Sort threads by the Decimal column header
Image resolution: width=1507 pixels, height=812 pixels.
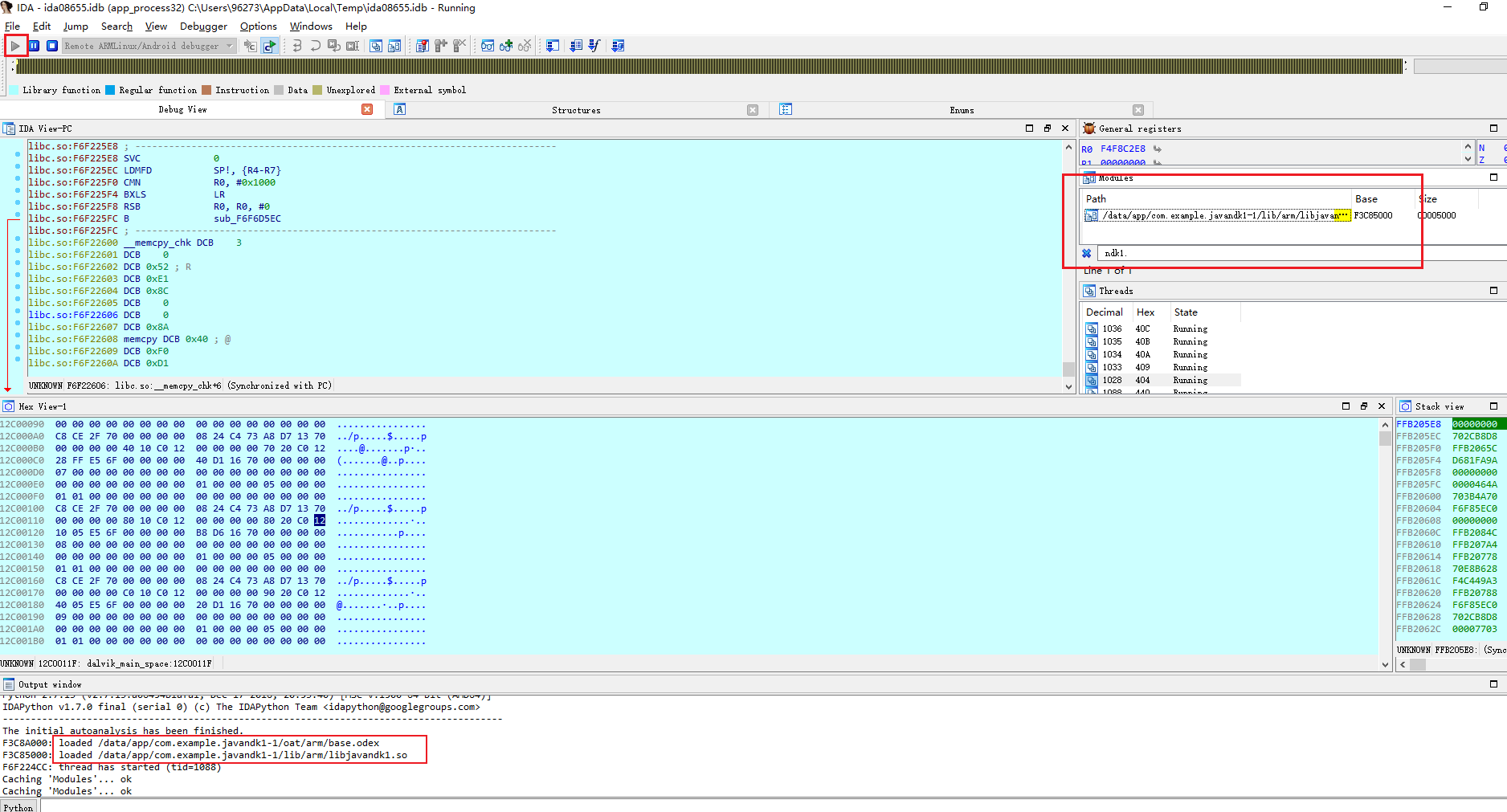(1106, 312)
